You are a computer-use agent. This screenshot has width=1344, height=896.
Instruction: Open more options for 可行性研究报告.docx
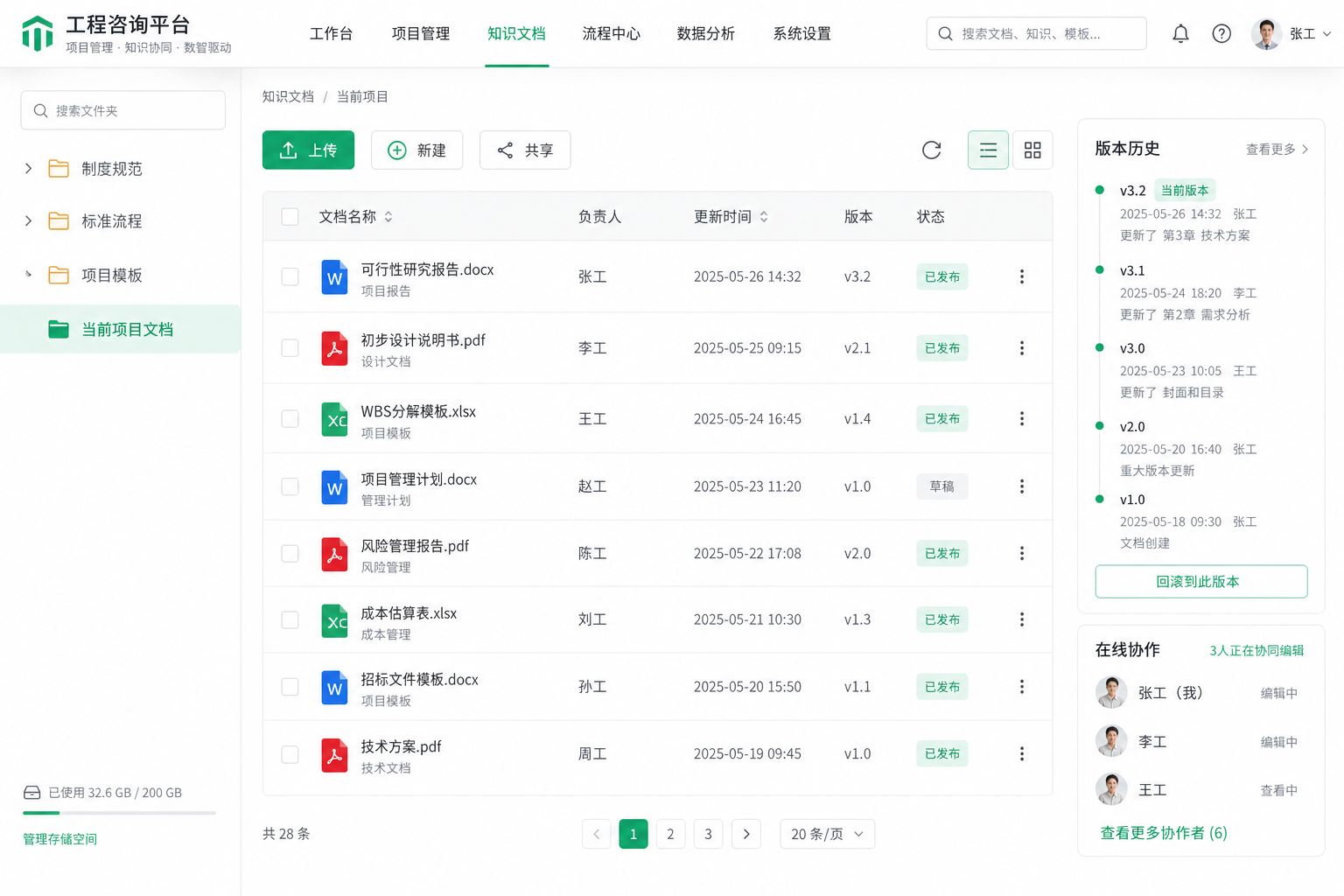click(x=1021, y=276)
